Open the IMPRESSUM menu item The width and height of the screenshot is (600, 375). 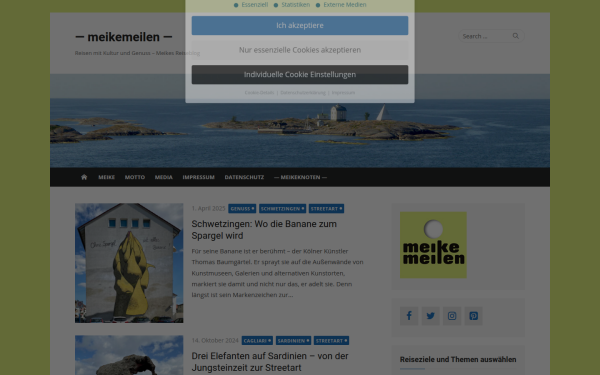coord(198,177)
